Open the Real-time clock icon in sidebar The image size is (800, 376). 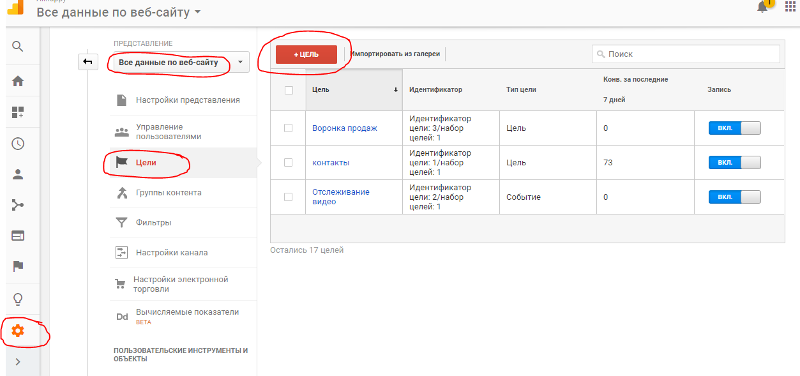coord(18,143)
